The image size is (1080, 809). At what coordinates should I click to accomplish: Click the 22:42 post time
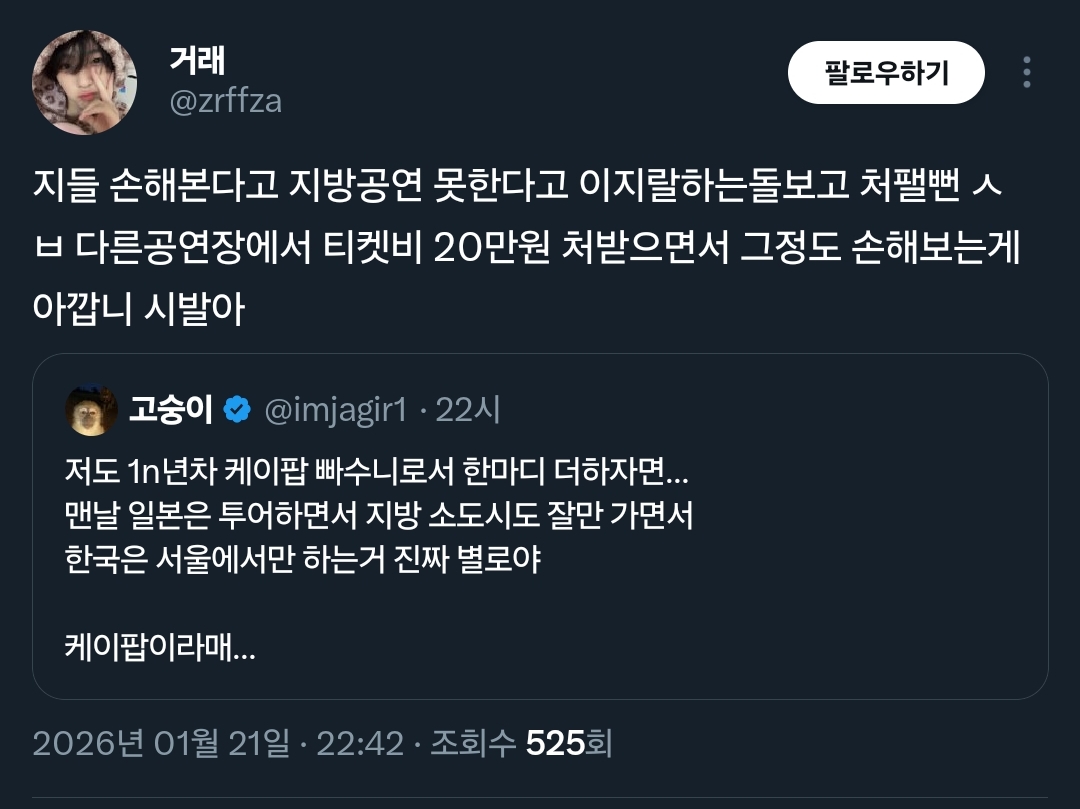pyautogui.click(x=359, y=744)
